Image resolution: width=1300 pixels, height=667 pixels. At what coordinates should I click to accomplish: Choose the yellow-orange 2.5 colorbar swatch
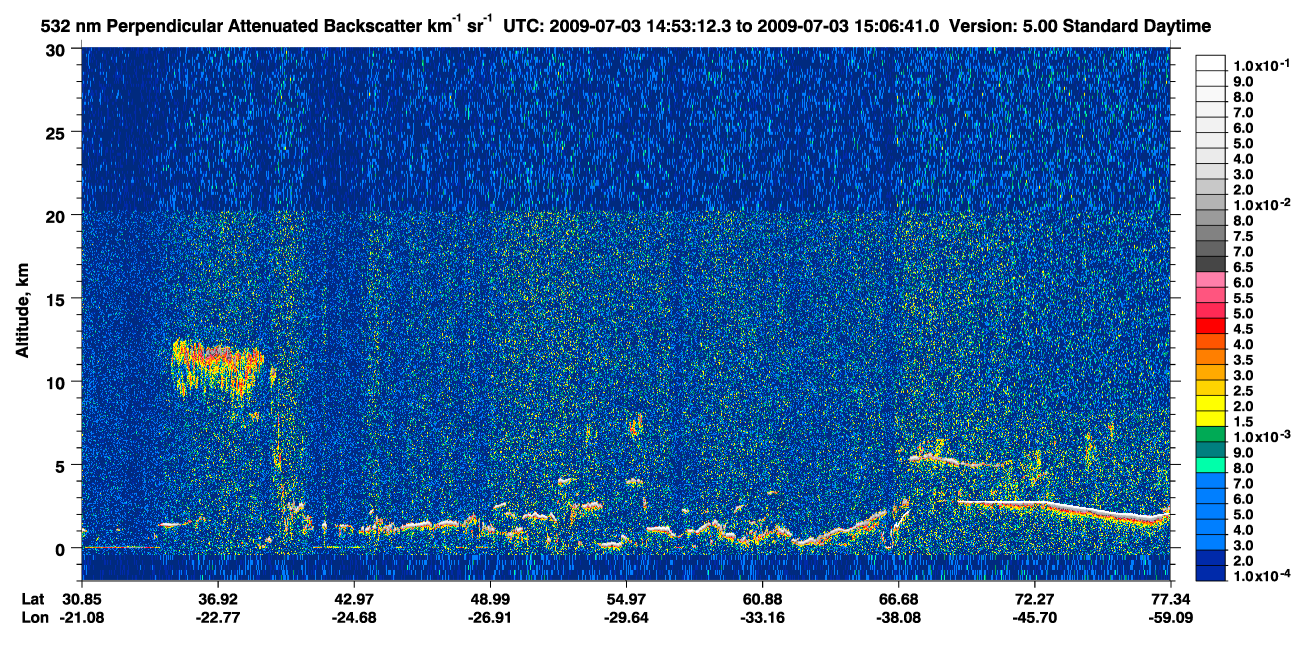1210,389
